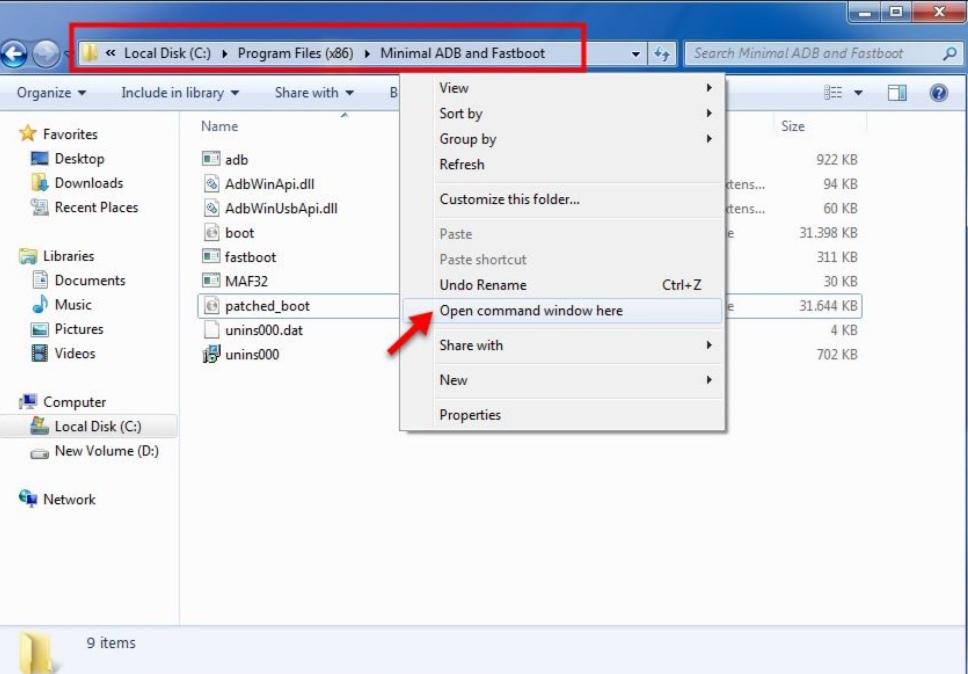Toggle the preview pane icon
Image resolution: width=968 pixels, height=674 pixels.
coord(897,93)
